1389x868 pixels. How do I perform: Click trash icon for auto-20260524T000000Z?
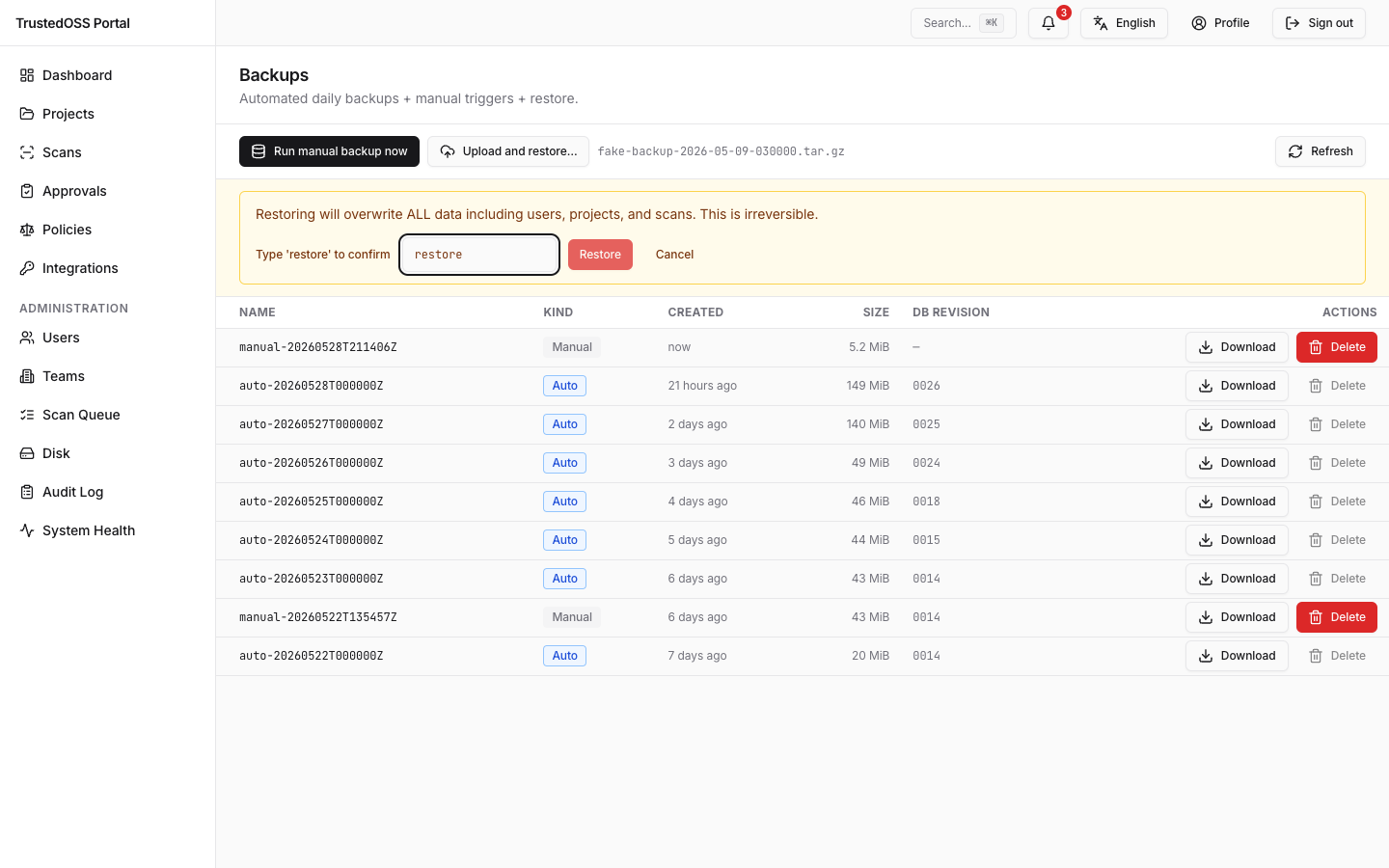pos(1316,540)
